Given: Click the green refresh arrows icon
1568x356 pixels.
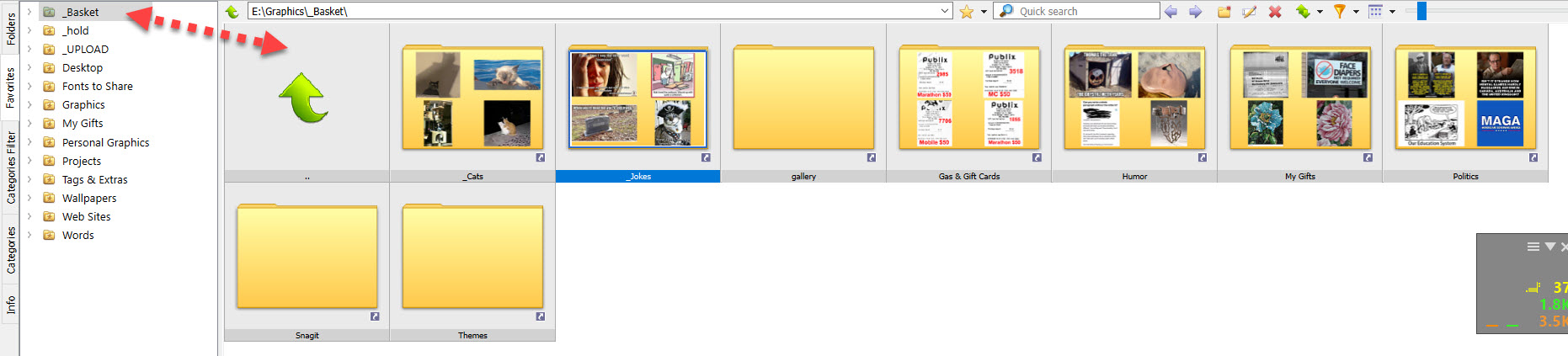Looking at the screenshot, I should point(1303,12).
